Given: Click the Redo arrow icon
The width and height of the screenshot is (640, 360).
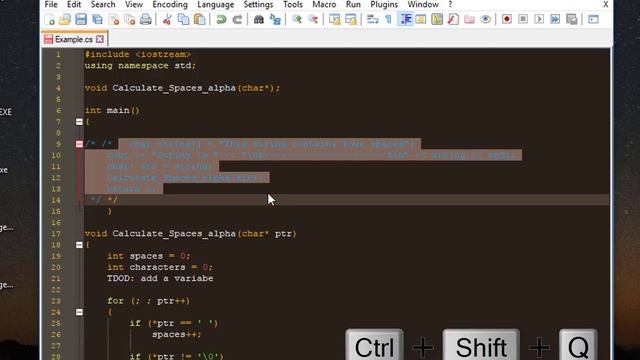Looking at the screenshot, I should [x=237, y=19].
